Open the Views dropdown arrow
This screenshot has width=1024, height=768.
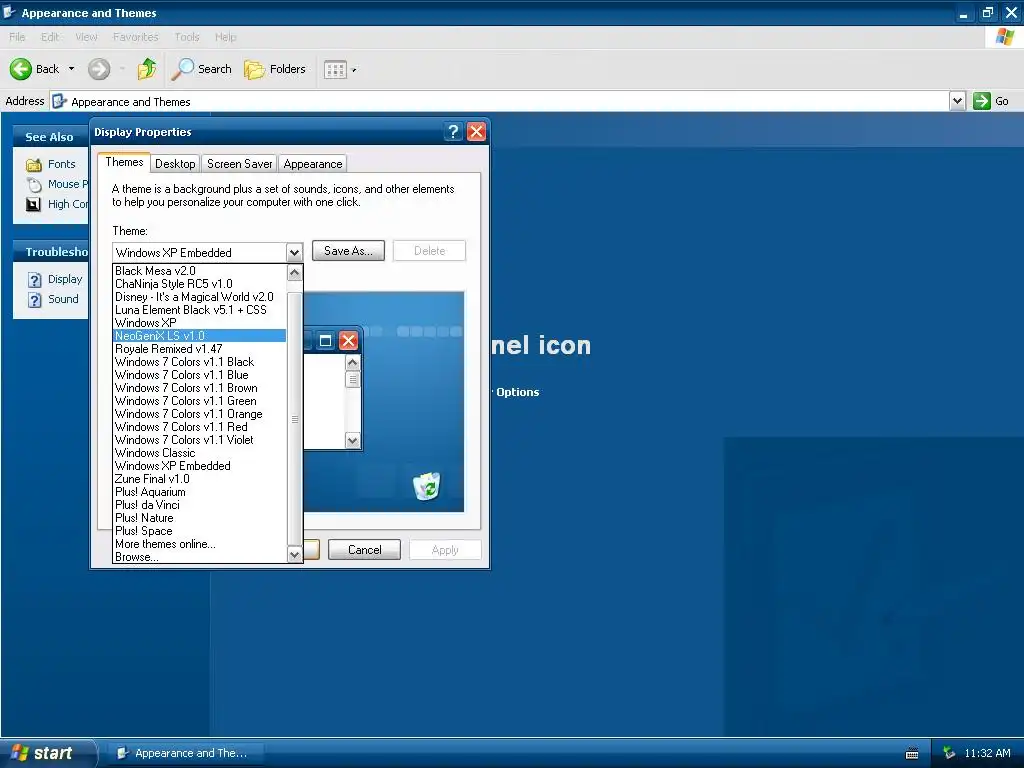(354, 70)
